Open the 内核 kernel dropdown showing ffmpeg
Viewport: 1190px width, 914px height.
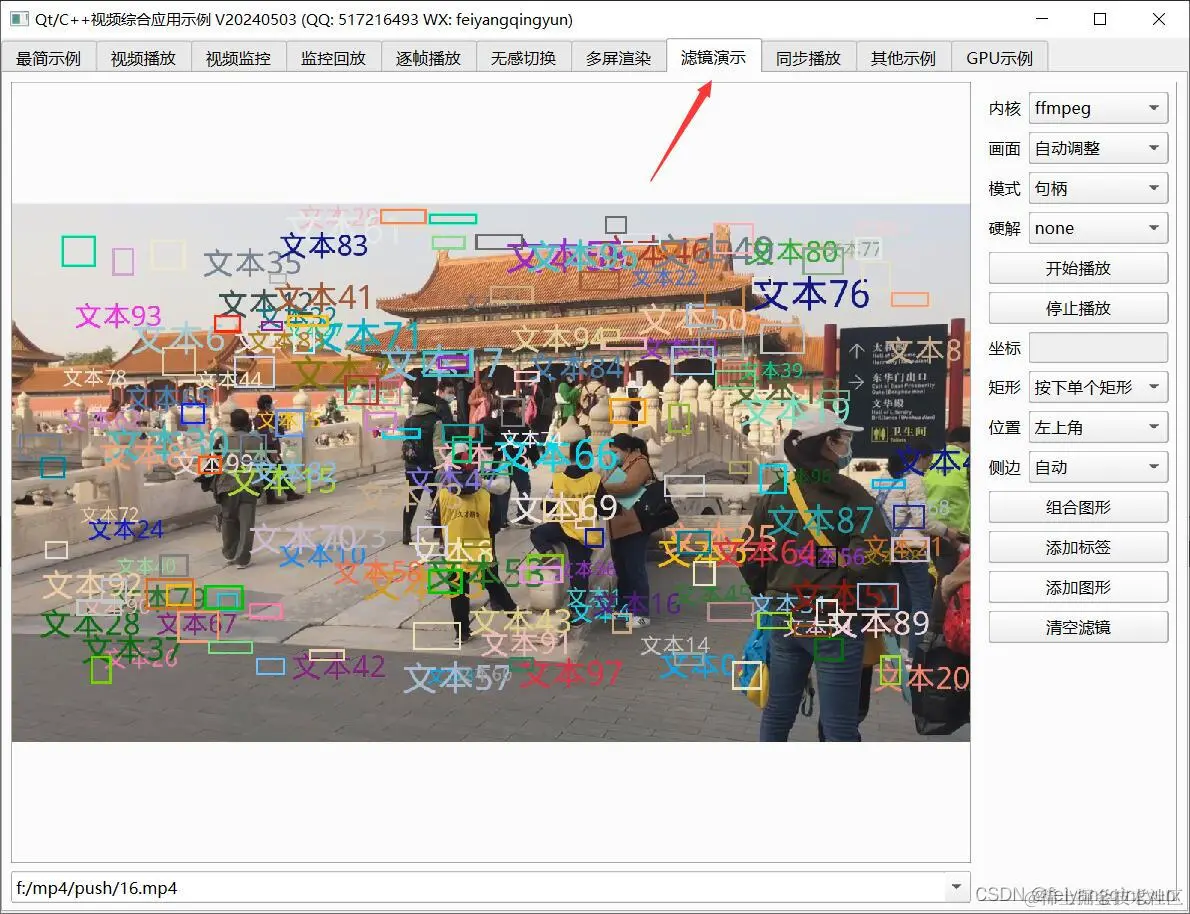coord(1097,107)
